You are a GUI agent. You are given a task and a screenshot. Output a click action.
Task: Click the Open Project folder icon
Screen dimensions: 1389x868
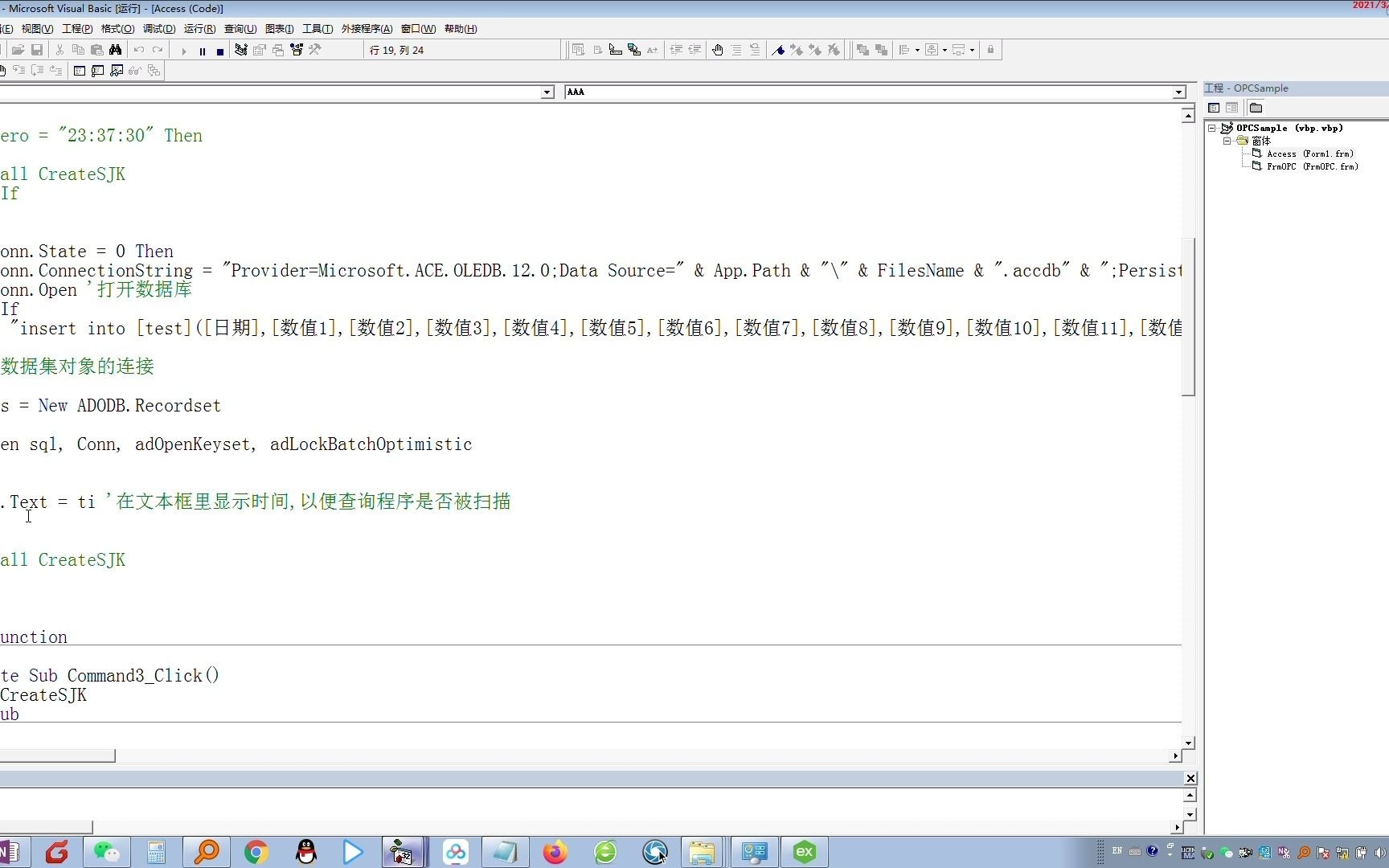[x=18, y=50]
